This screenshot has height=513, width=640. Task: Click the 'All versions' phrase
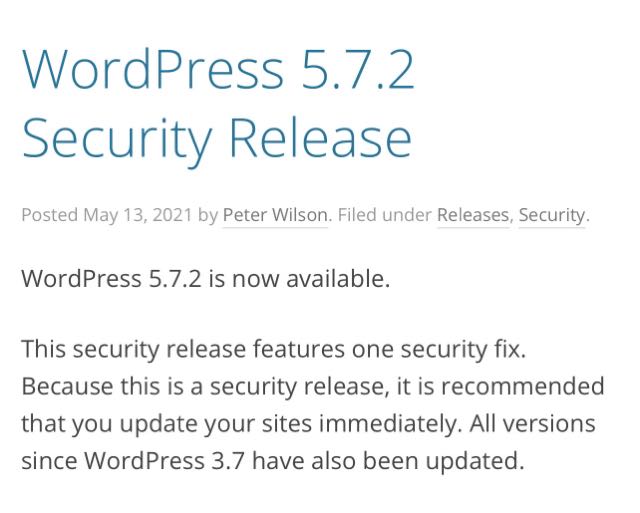pyautogui.click(x=532, y=424)
